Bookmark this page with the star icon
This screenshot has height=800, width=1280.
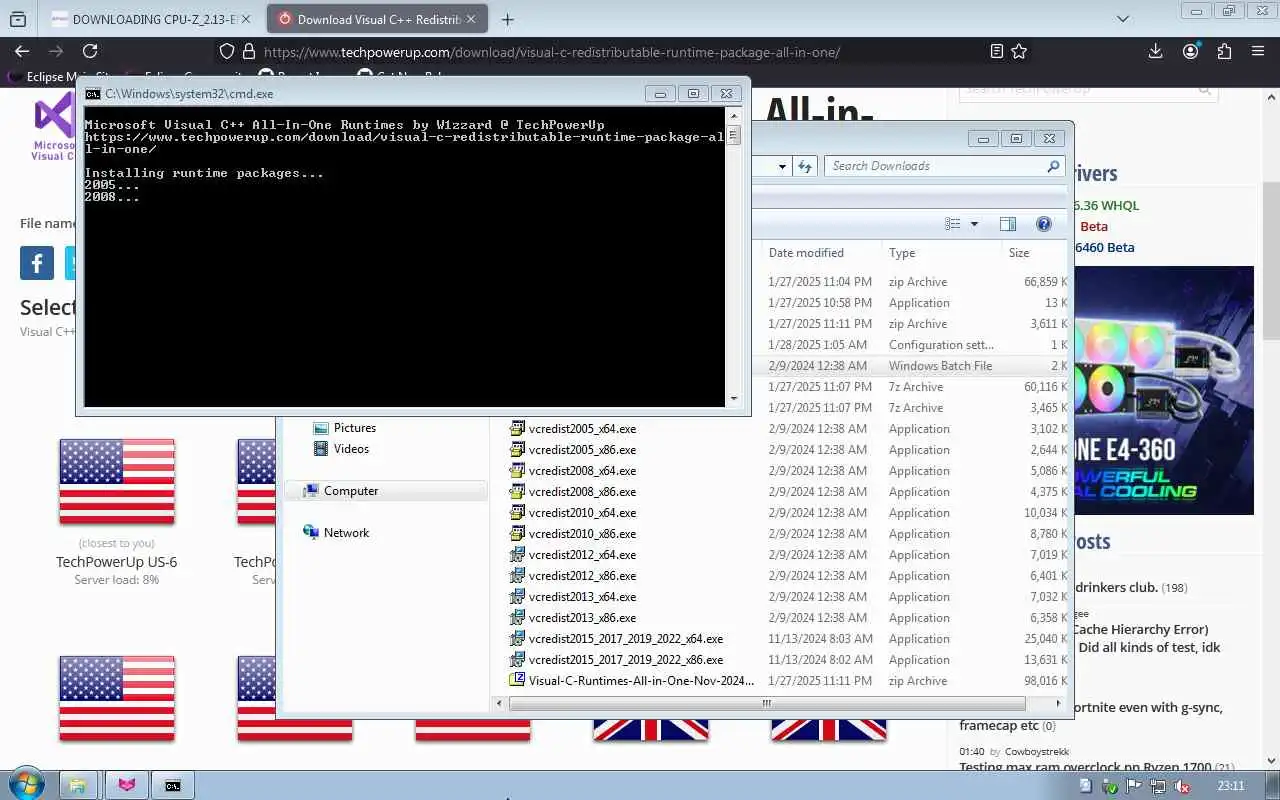click(1019, 51)
